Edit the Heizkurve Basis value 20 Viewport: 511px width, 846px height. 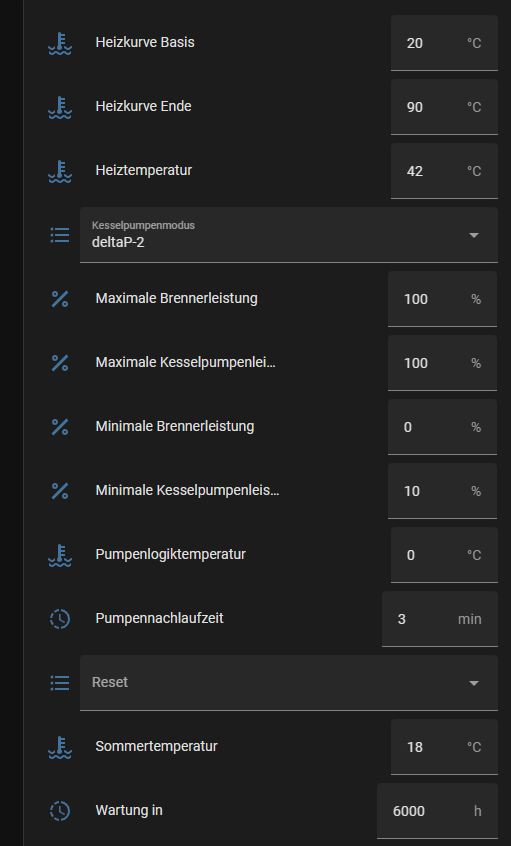click(x=444, y=43)
